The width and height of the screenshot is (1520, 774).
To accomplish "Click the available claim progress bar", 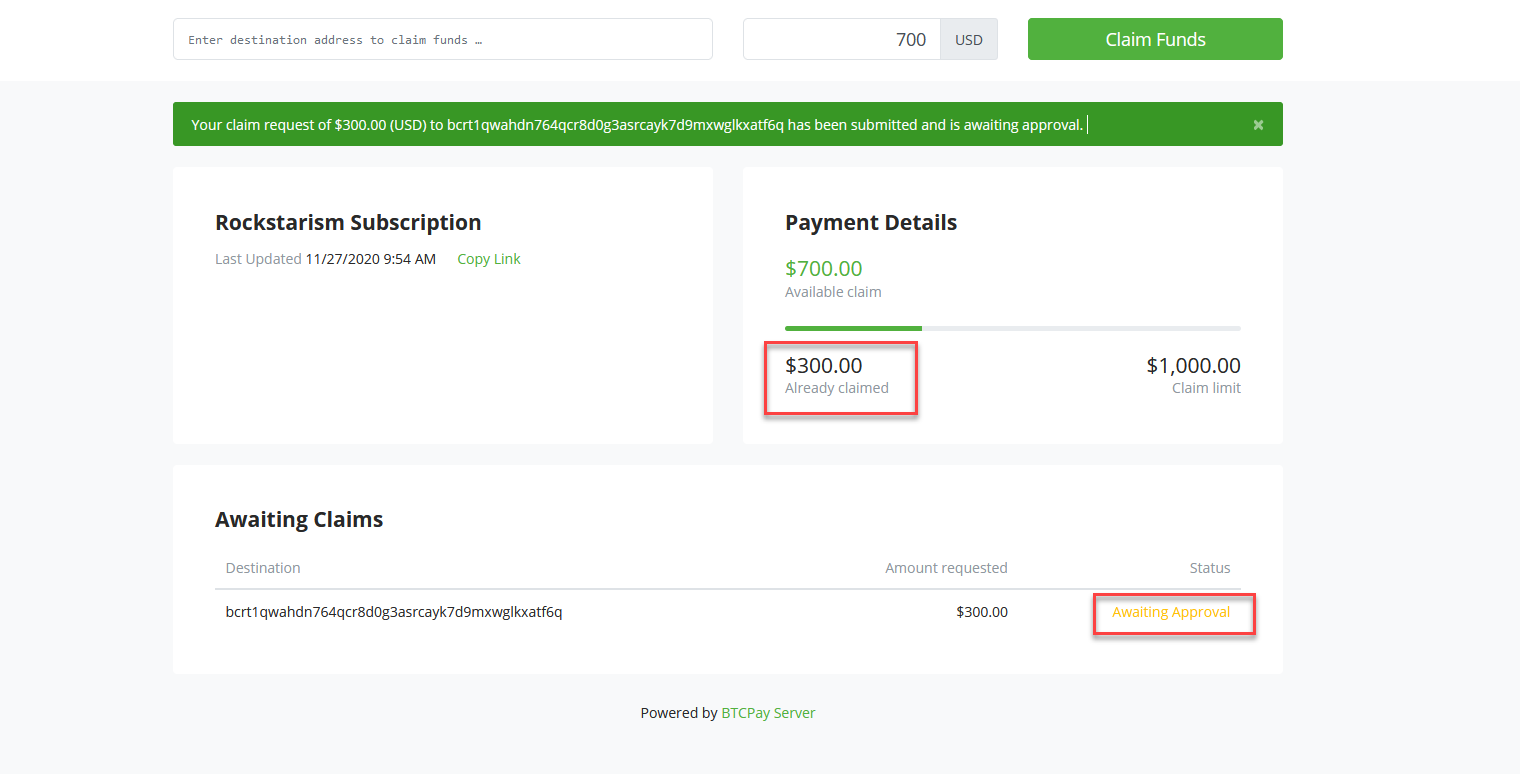I will [1012, 327].
